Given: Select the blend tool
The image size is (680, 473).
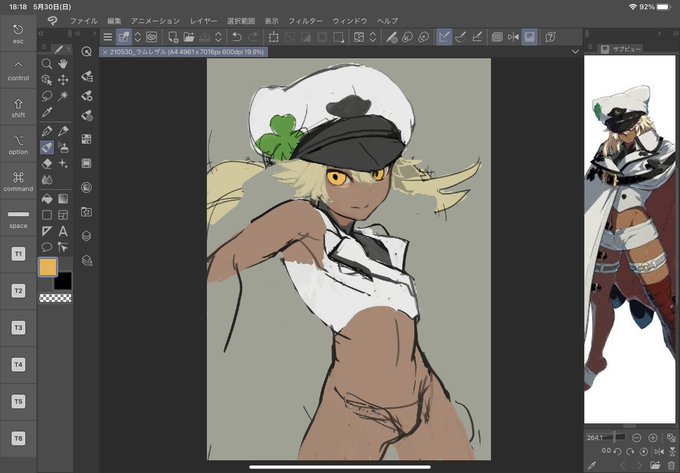Looking at the screenshot, I should (47, 179).
